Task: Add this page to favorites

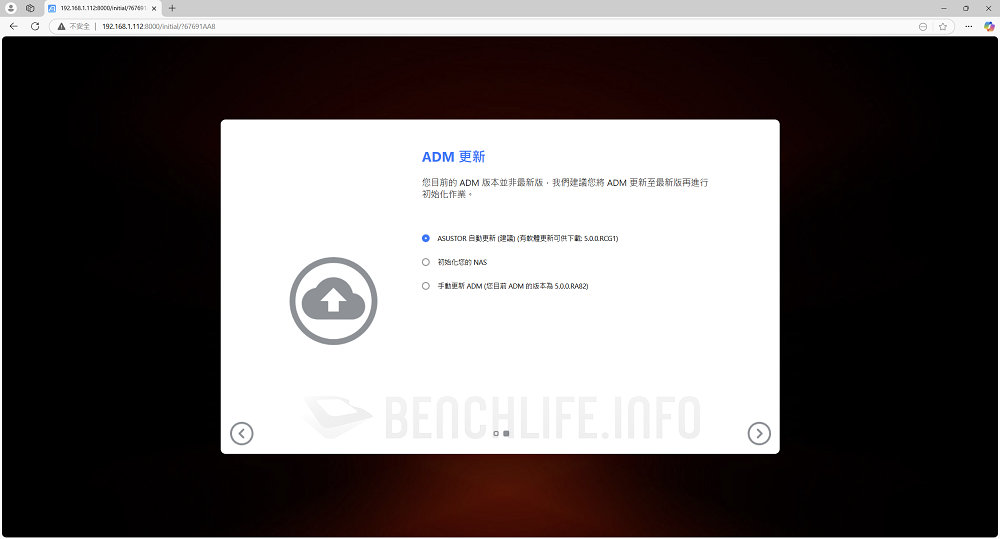Action: point(943,26)
